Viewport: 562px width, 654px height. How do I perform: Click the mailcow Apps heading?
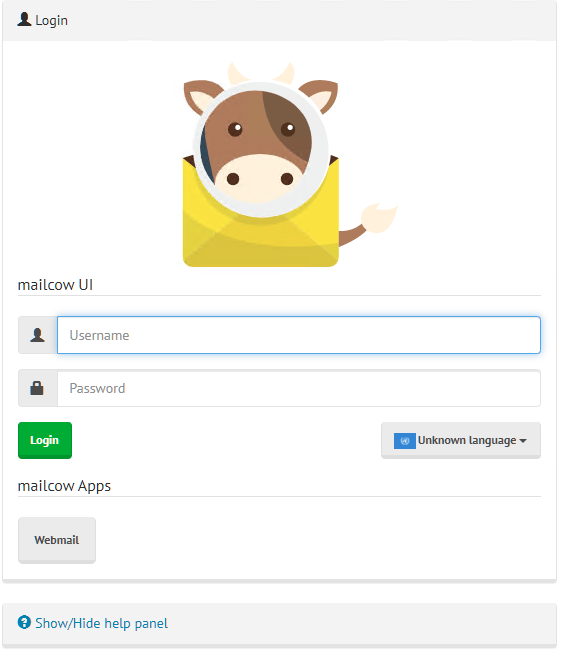64,486
